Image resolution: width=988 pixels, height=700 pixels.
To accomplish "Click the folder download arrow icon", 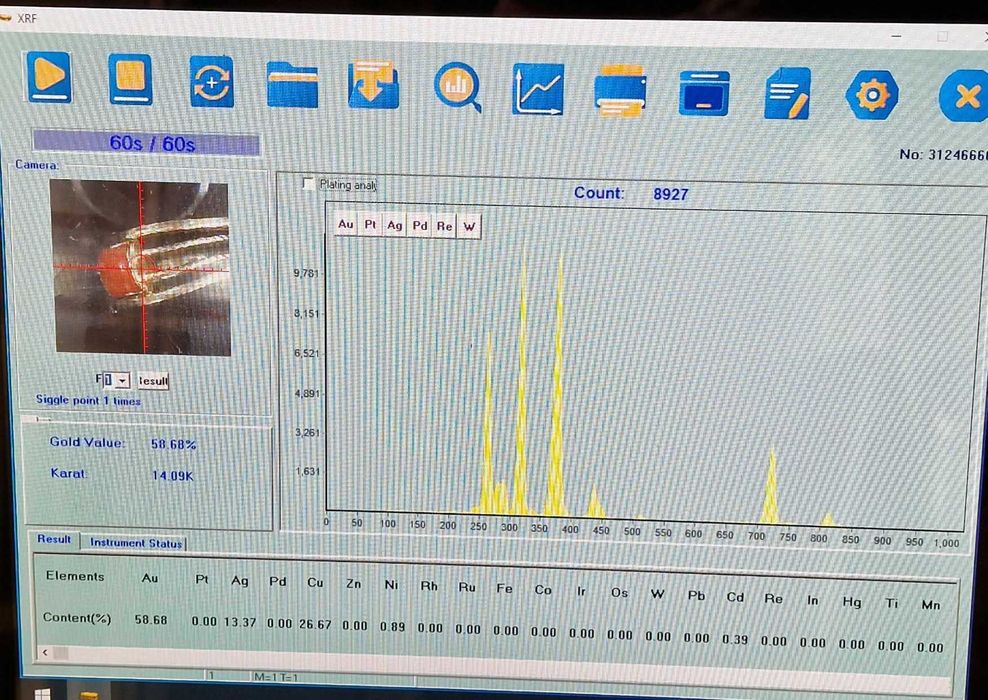I will coord(373,84).
